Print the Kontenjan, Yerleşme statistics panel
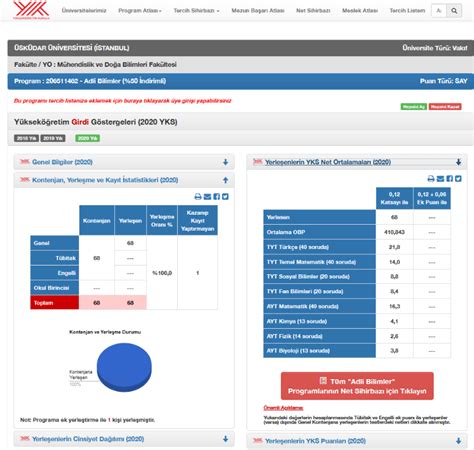Viewport: 474px width, 450px height. tap(198, 197)
